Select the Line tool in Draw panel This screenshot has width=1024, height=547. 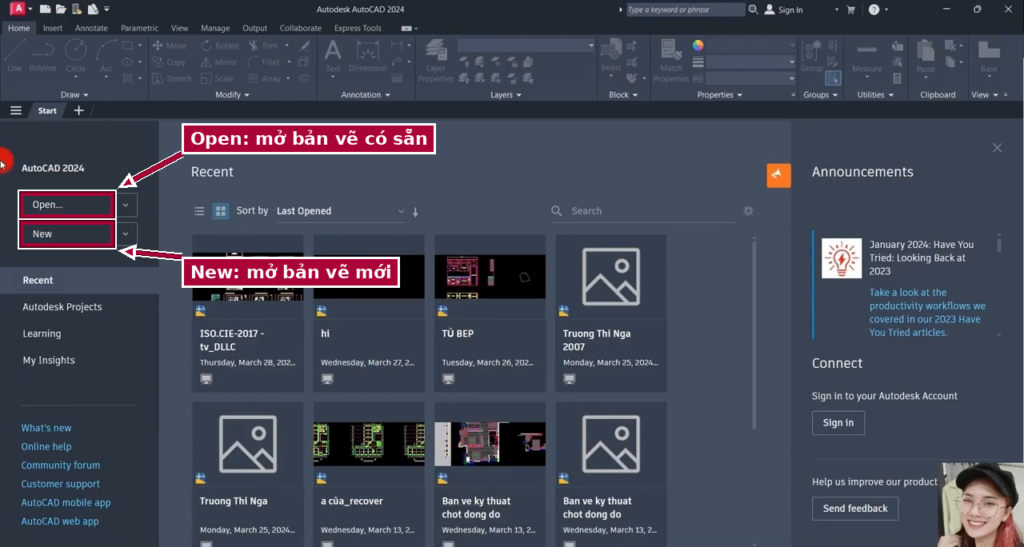pos(14,55)
